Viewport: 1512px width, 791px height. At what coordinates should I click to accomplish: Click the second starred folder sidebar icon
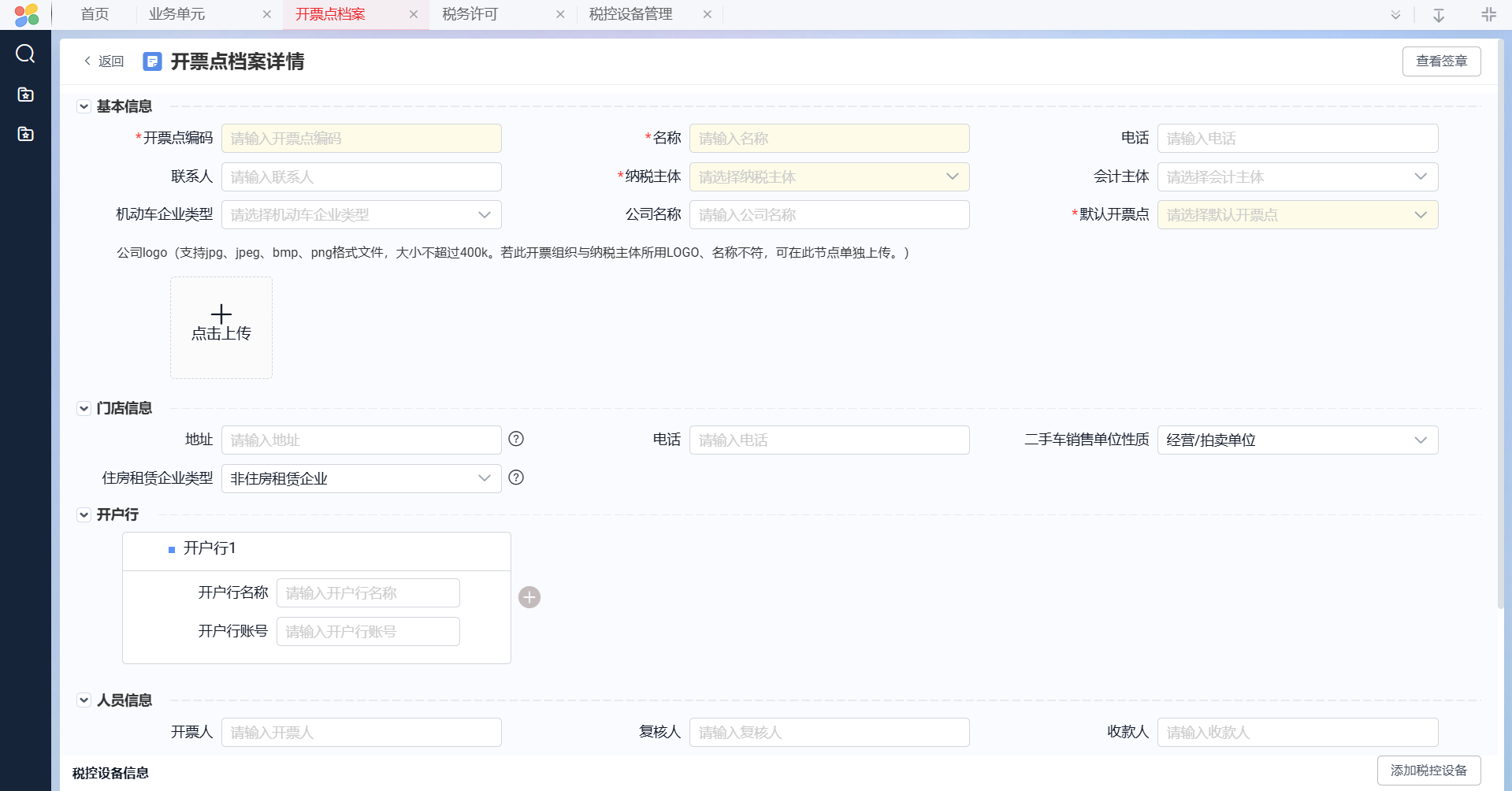tap(25, 134)
